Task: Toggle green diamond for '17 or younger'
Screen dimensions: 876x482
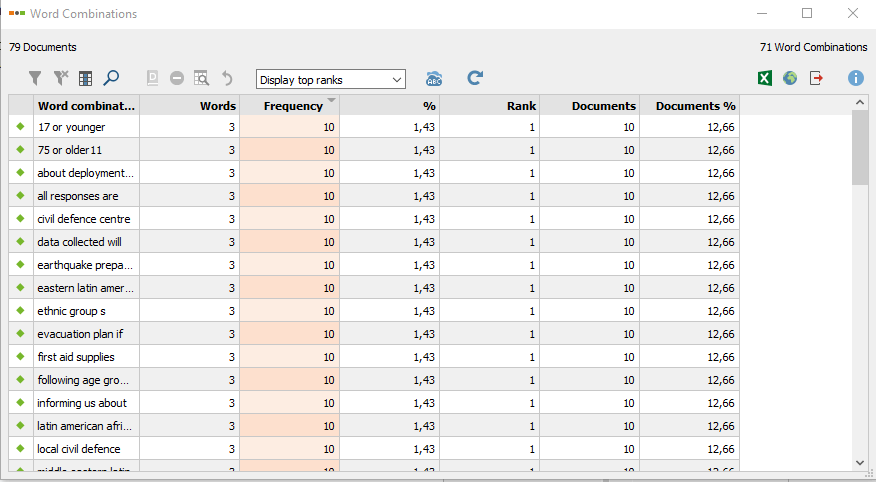Action: 21,127
